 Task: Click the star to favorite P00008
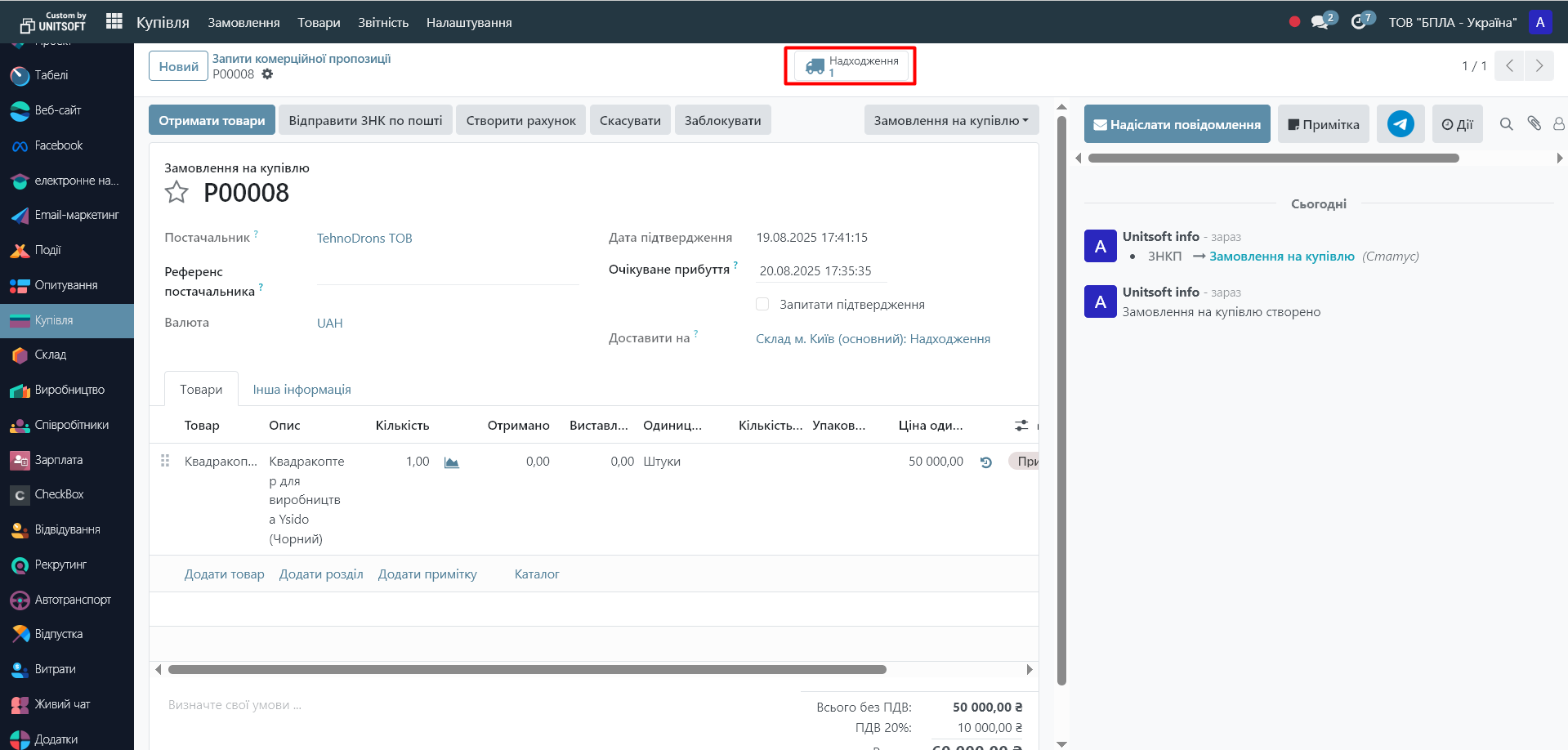coord(176,193)
